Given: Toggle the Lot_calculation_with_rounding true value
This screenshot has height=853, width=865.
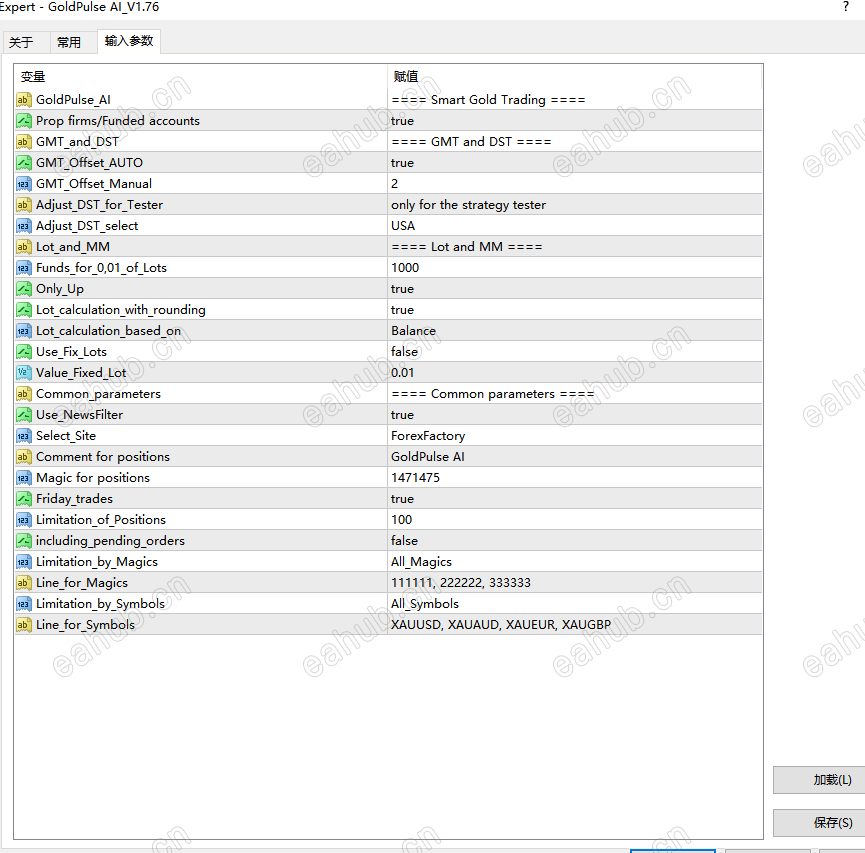Looking at the screenshot, I should [x=574, y=310].
